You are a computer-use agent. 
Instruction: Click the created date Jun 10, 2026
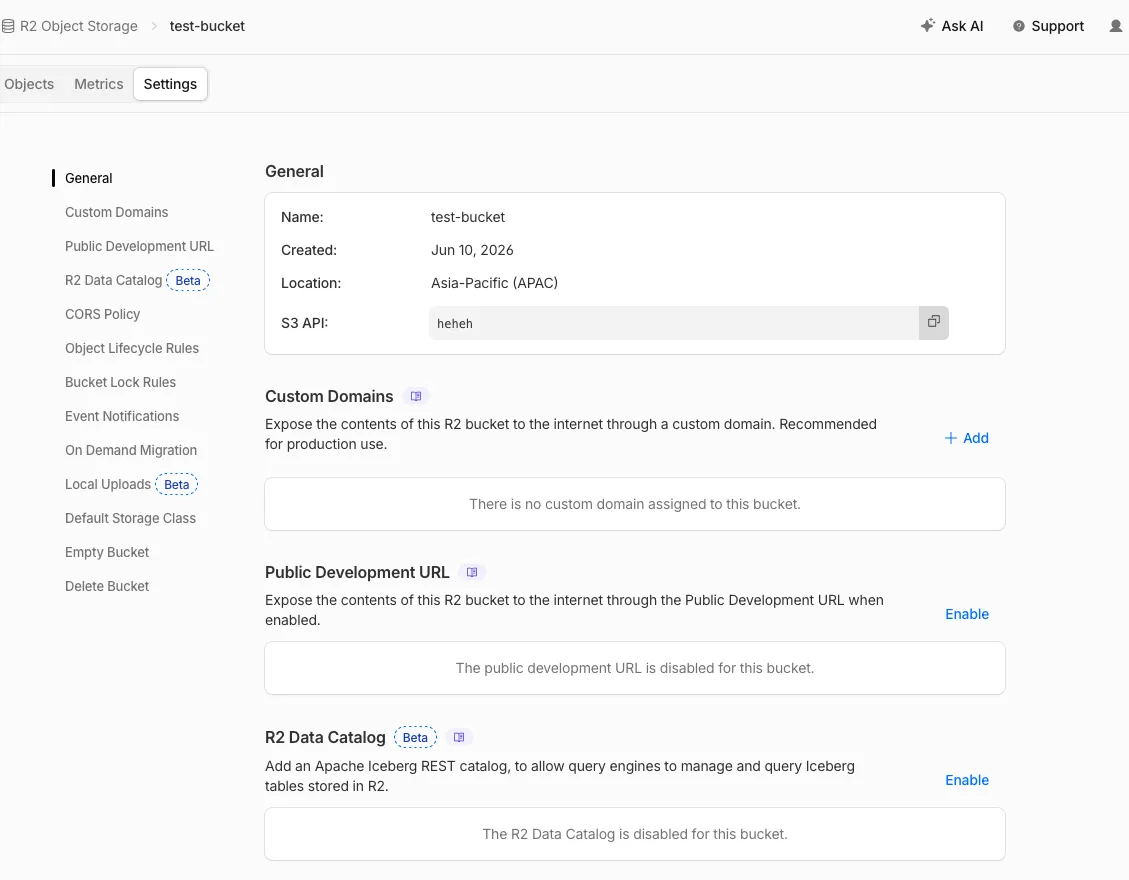pyautogui.click(x=472, y=250)
